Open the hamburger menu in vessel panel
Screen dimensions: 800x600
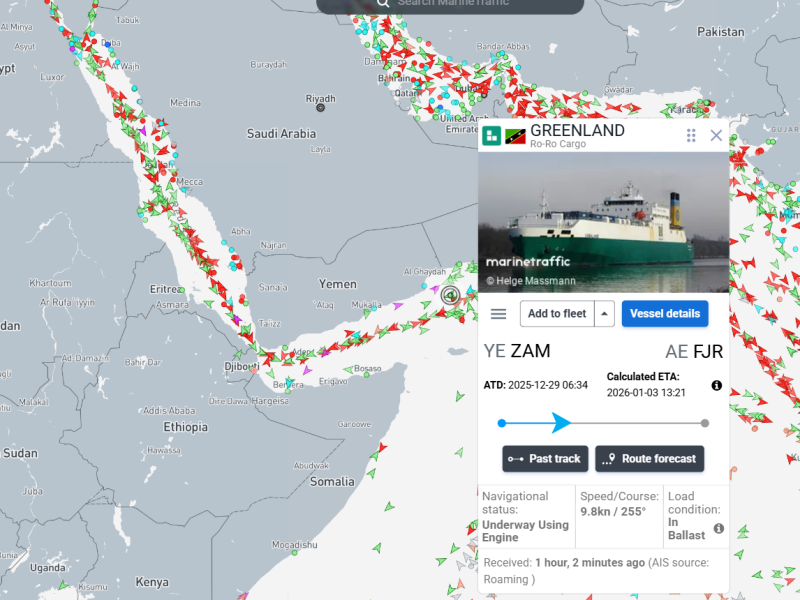[x=498, y=314]
